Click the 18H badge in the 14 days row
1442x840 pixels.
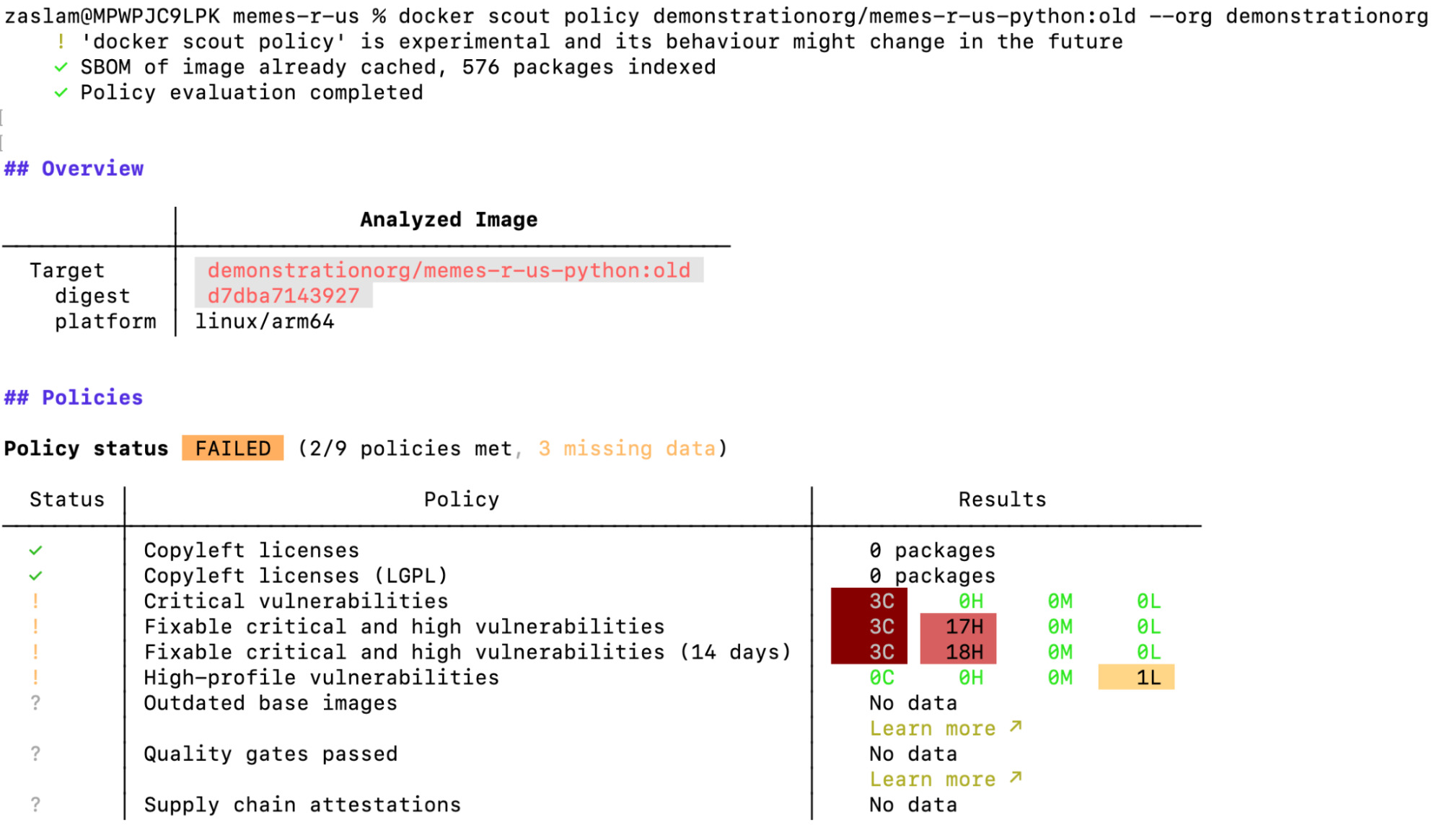pos(959,652)
